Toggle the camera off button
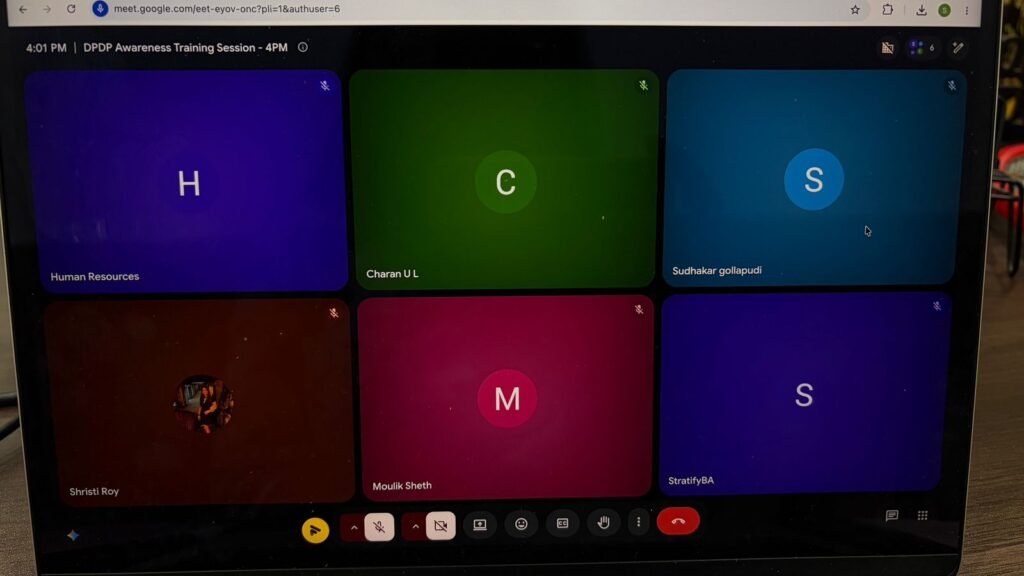The width and height of the screenshot is (1024, 576). [x=440, y=526]
